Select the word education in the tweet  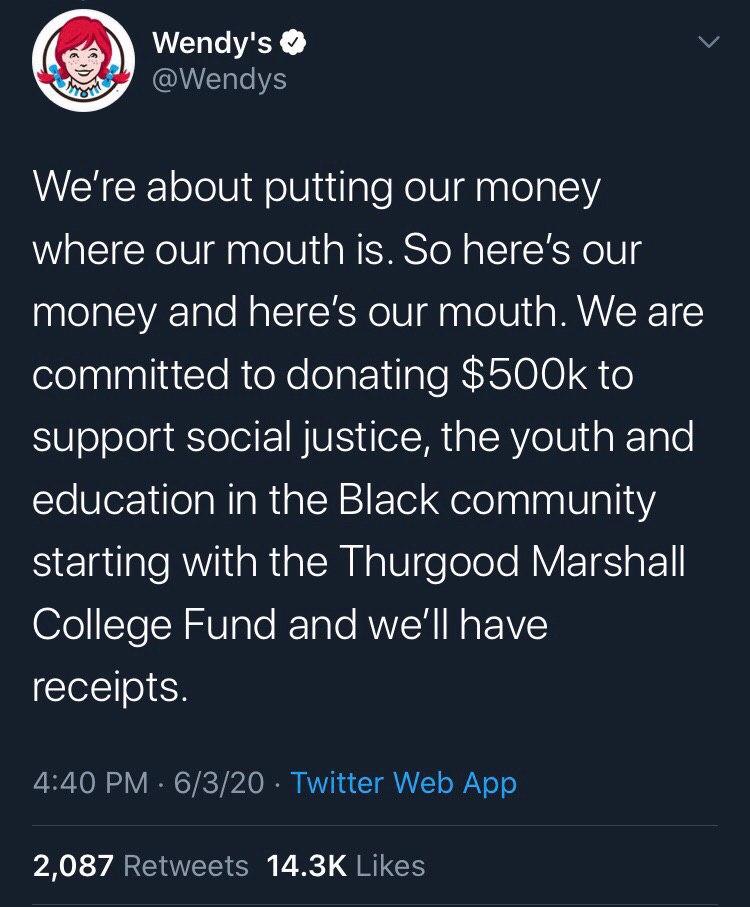[124, 499]
